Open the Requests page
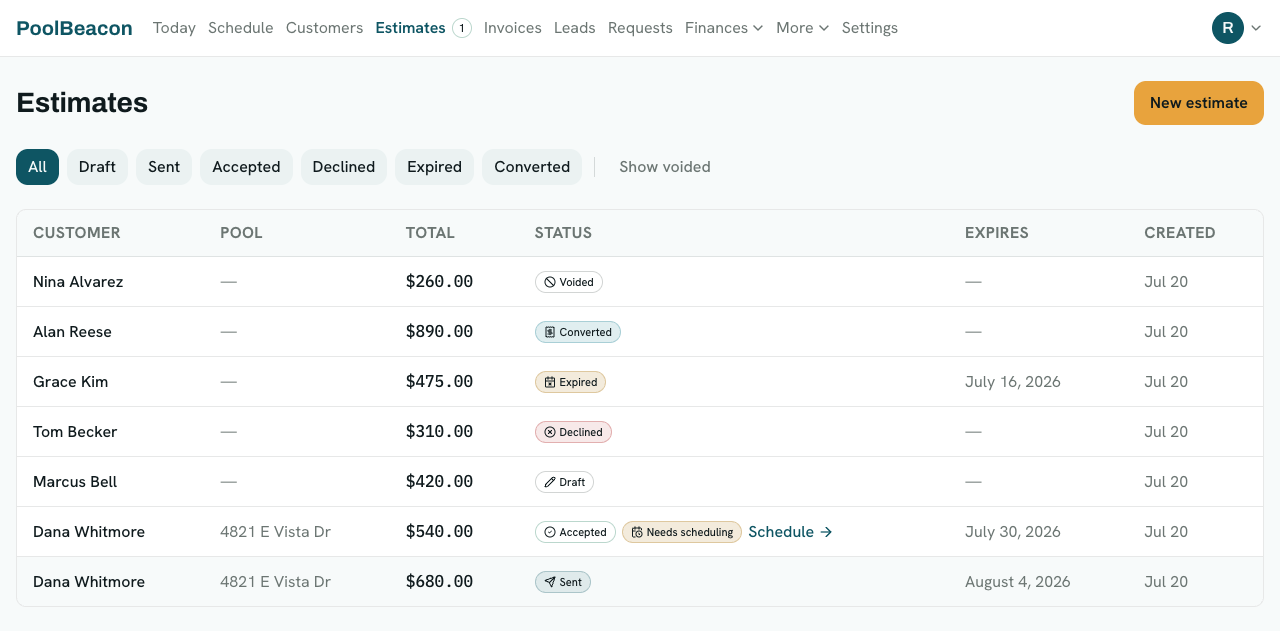Viewport: 1280px width, 631px height. point(640,28)
